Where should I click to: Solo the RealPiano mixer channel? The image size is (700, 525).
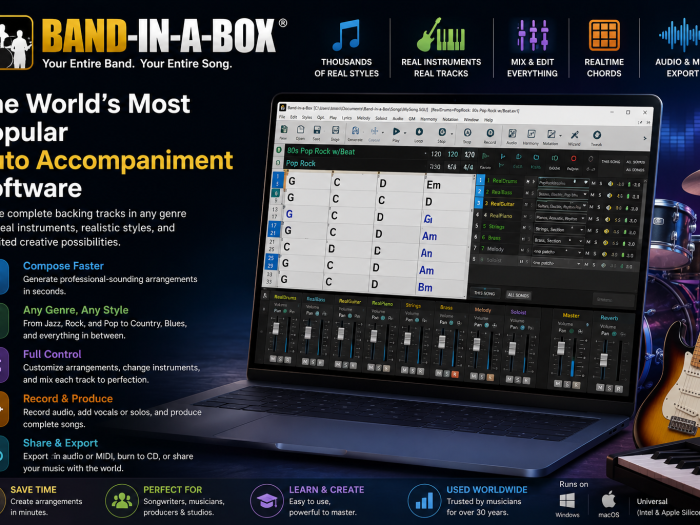point(377,368)
